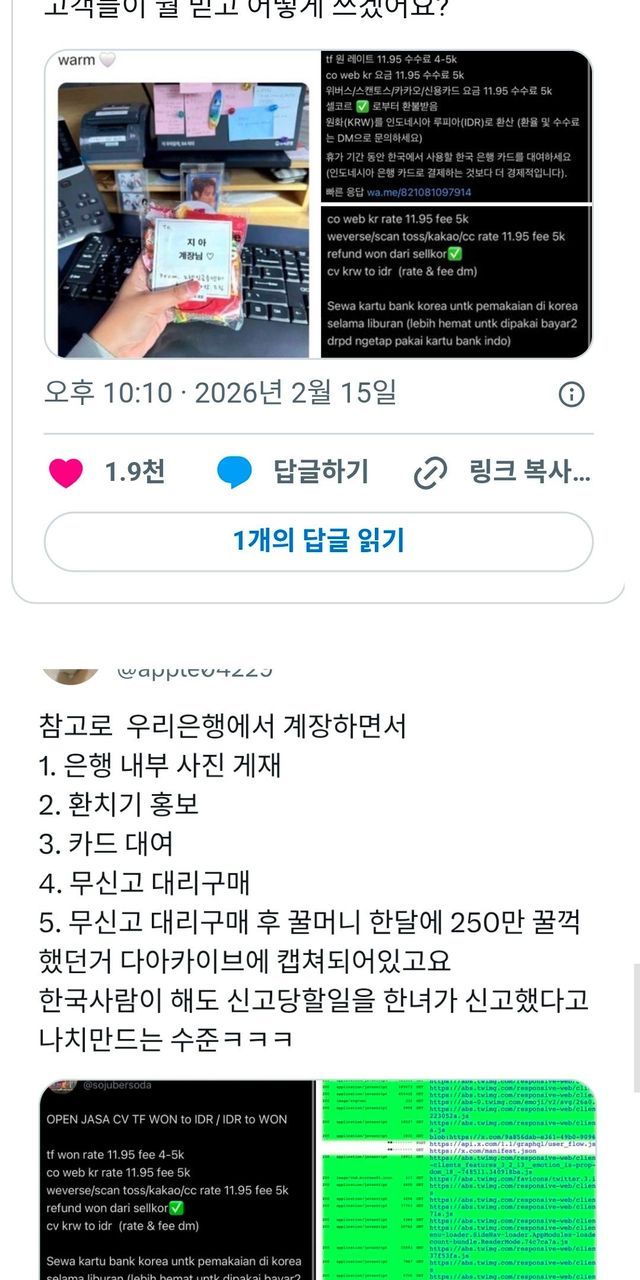Open the 1.9천 likes count
The height and width of the screenshot is (1280, 640).
click(135, 472)
